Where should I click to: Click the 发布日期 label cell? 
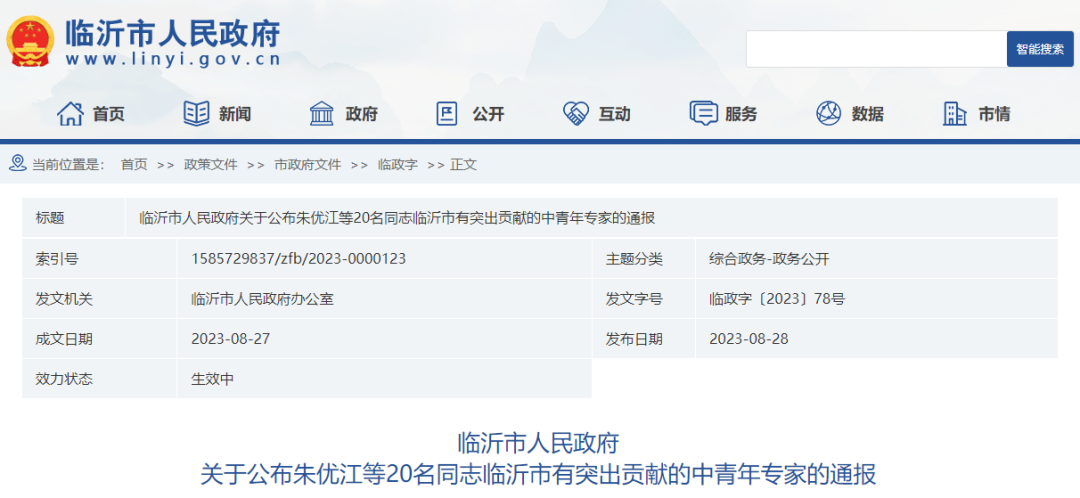643,339
